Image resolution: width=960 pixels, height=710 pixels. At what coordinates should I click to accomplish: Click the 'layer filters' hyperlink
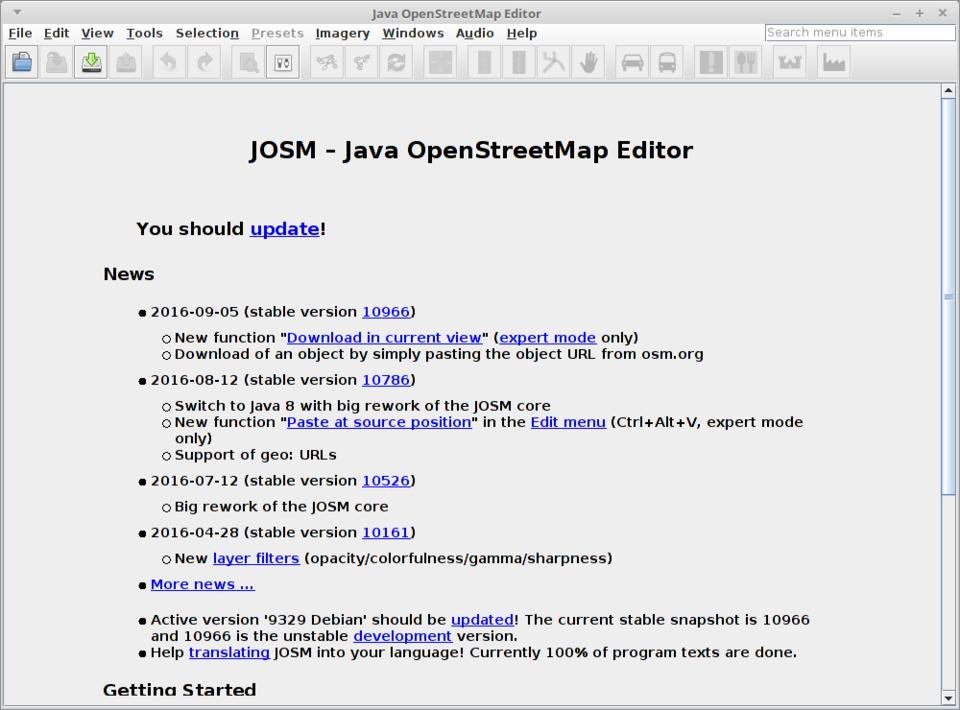tap(256, 559)
